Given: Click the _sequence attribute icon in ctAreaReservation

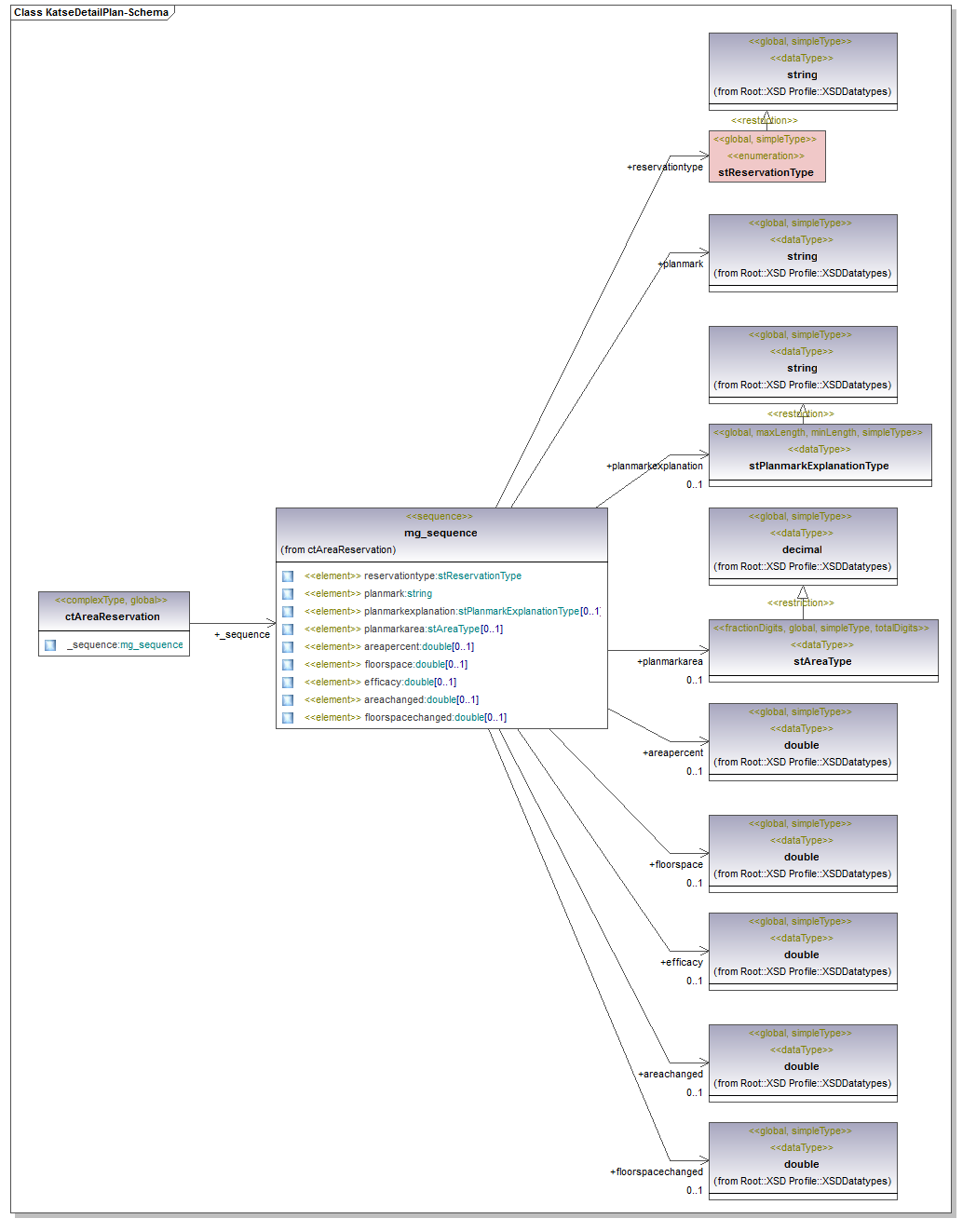Looking at the screenshot, I should click(x=50, y=645).
